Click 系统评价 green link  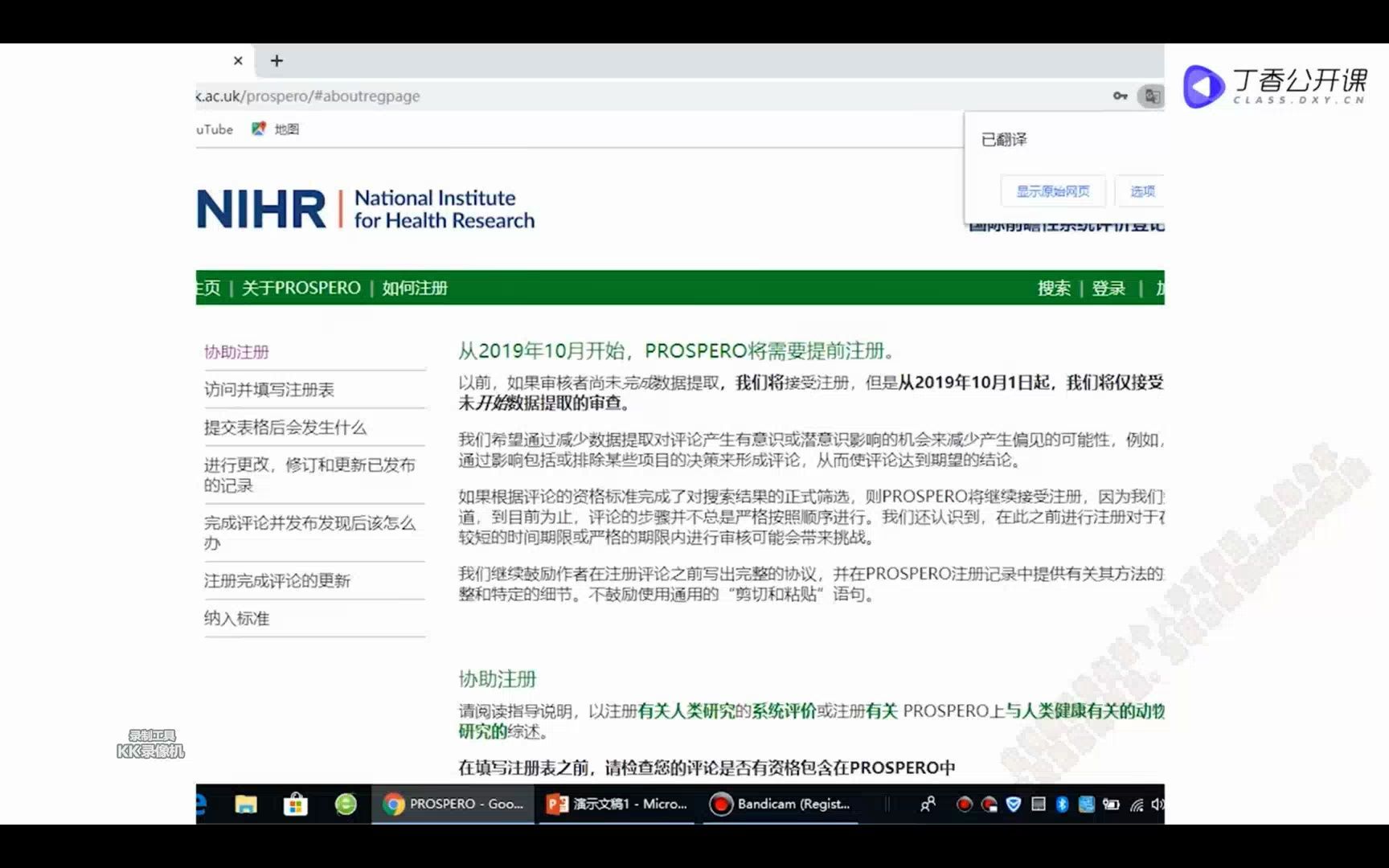pos(784,711)
